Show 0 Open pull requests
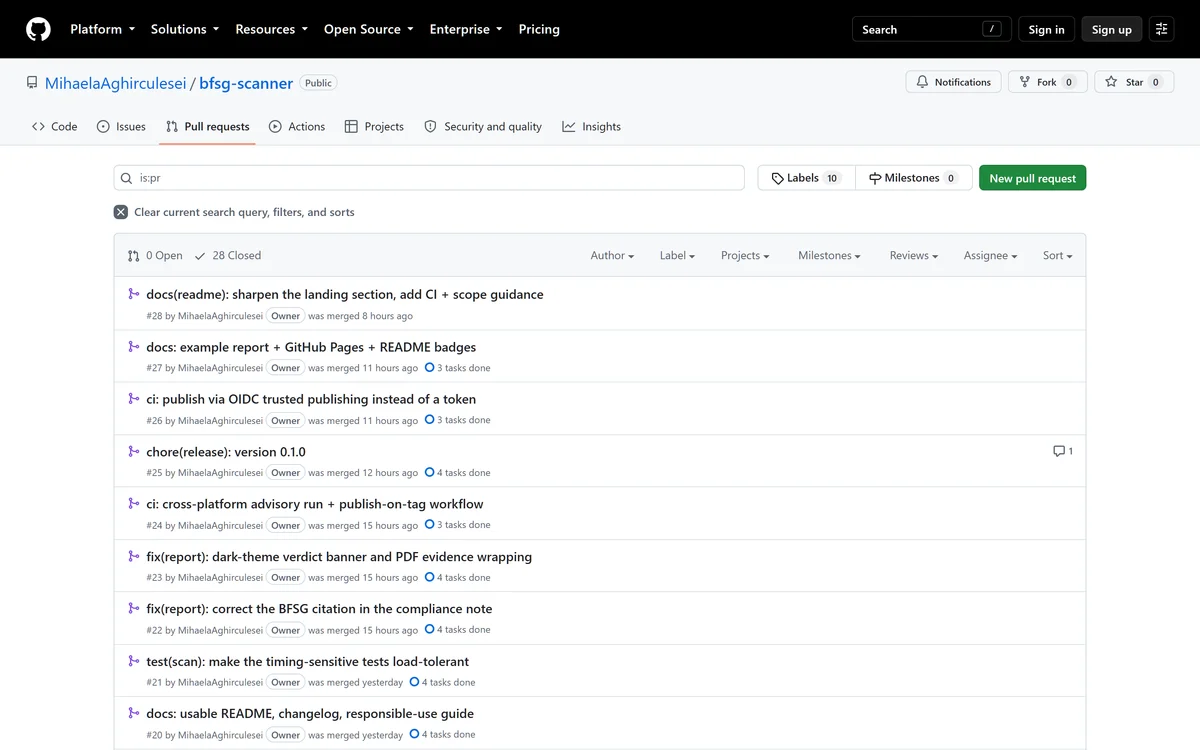1200x750 pixels. point(155,255)
